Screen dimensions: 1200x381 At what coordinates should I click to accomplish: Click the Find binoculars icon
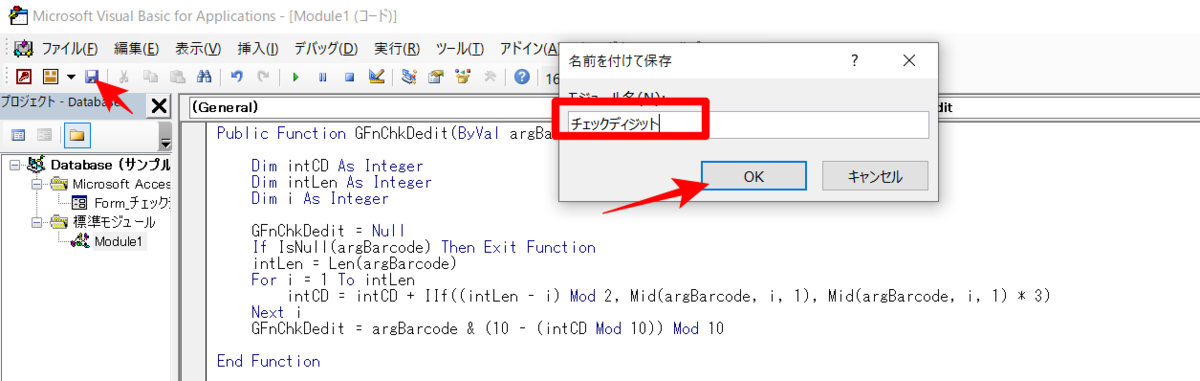click(204, 76)
